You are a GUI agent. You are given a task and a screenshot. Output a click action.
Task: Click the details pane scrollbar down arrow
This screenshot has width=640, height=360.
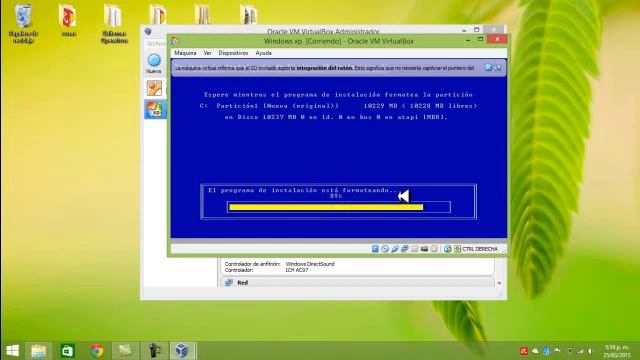coord(499,283)
